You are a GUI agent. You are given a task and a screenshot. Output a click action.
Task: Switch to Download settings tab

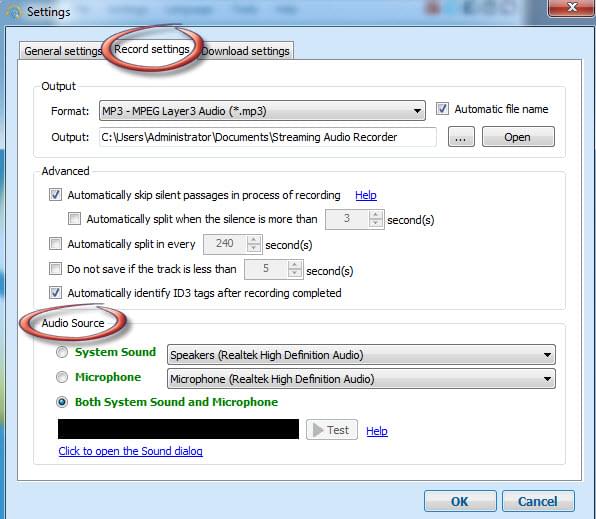pos(246,51)
